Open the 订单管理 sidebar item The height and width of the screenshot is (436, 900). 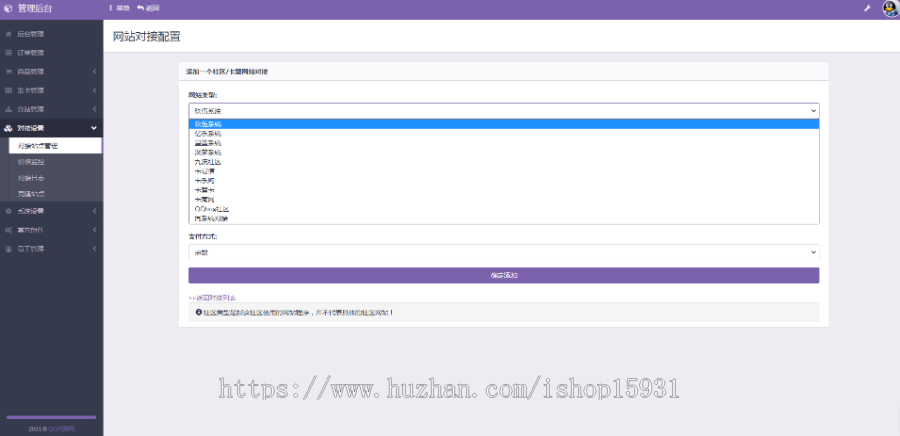(x=51, y=53)
